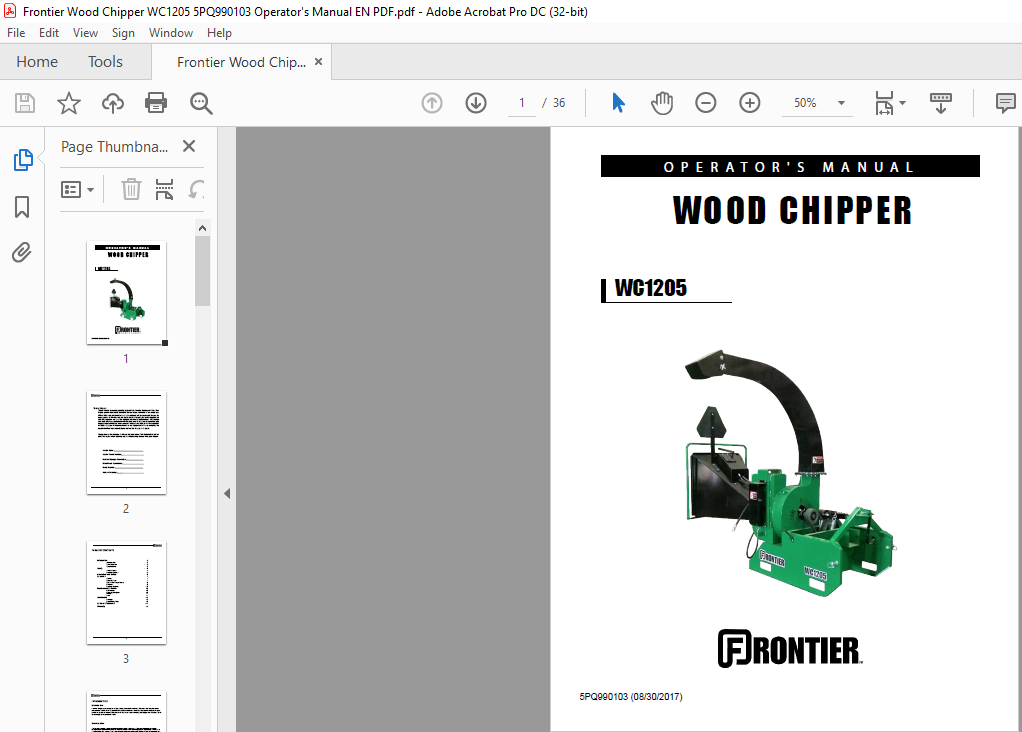Select the arrow selection tool
The image size is (1022, 732).
[x=619, y=103]
